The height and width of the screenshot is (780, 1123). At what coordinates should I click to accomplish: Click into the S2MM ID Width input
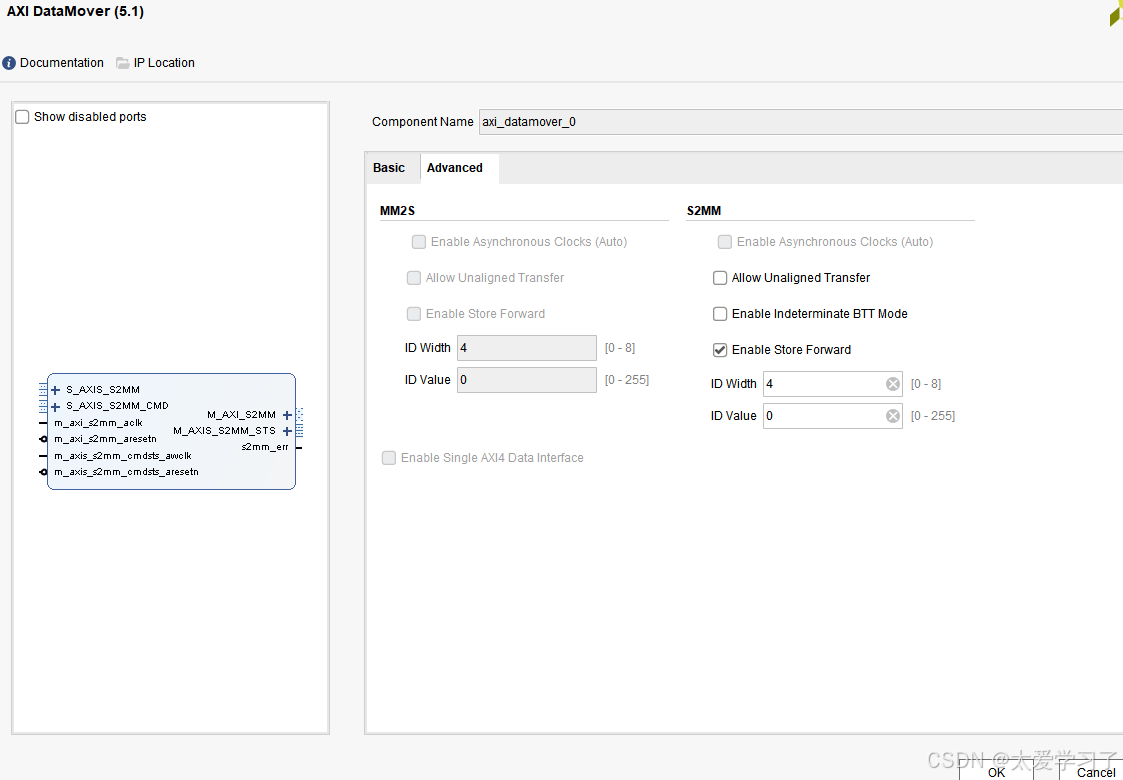coord(820,384)
